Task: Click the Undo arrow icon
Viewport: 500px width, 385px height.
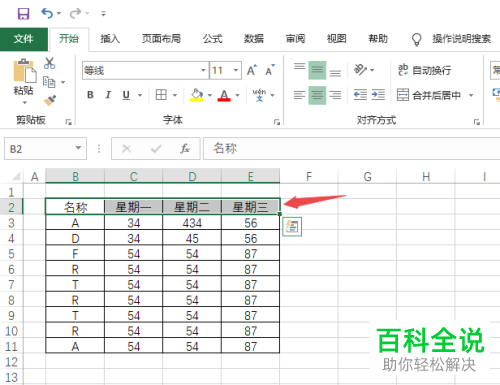Action: (x=47, y=13)
